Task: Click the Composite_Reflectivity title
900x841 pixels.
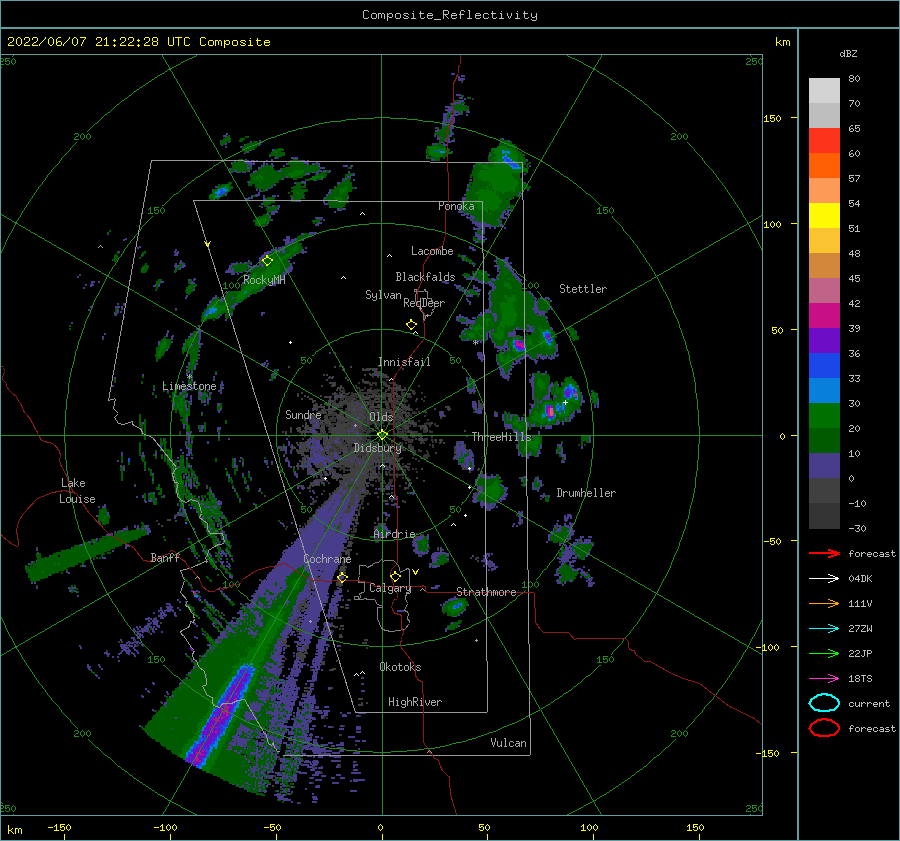Action: coord(450,15)
